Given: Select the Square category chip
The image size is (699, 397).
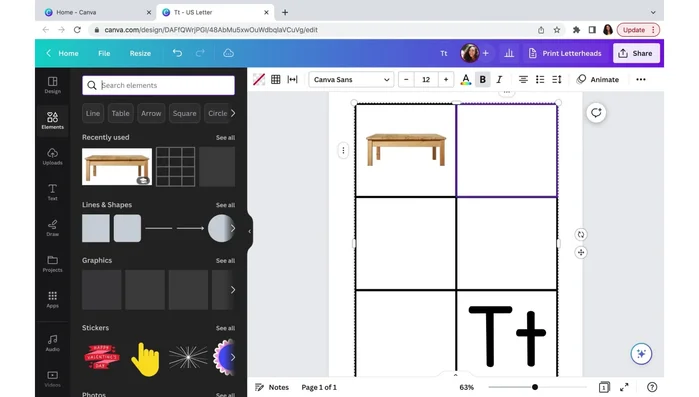Looking at the screenshot, I should (185, 113).
